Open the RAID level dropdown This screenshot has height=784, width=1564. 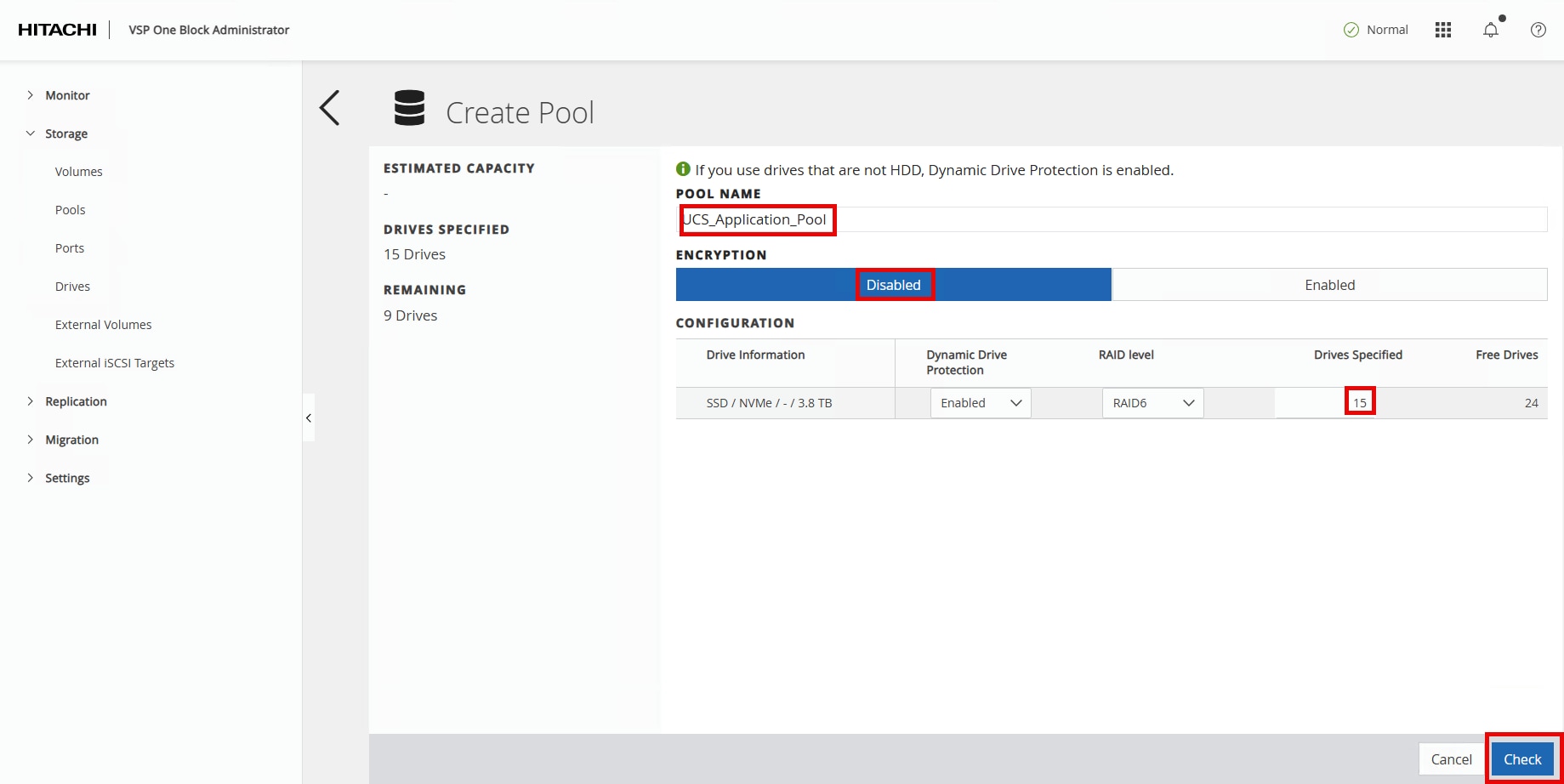point(1152,403)
